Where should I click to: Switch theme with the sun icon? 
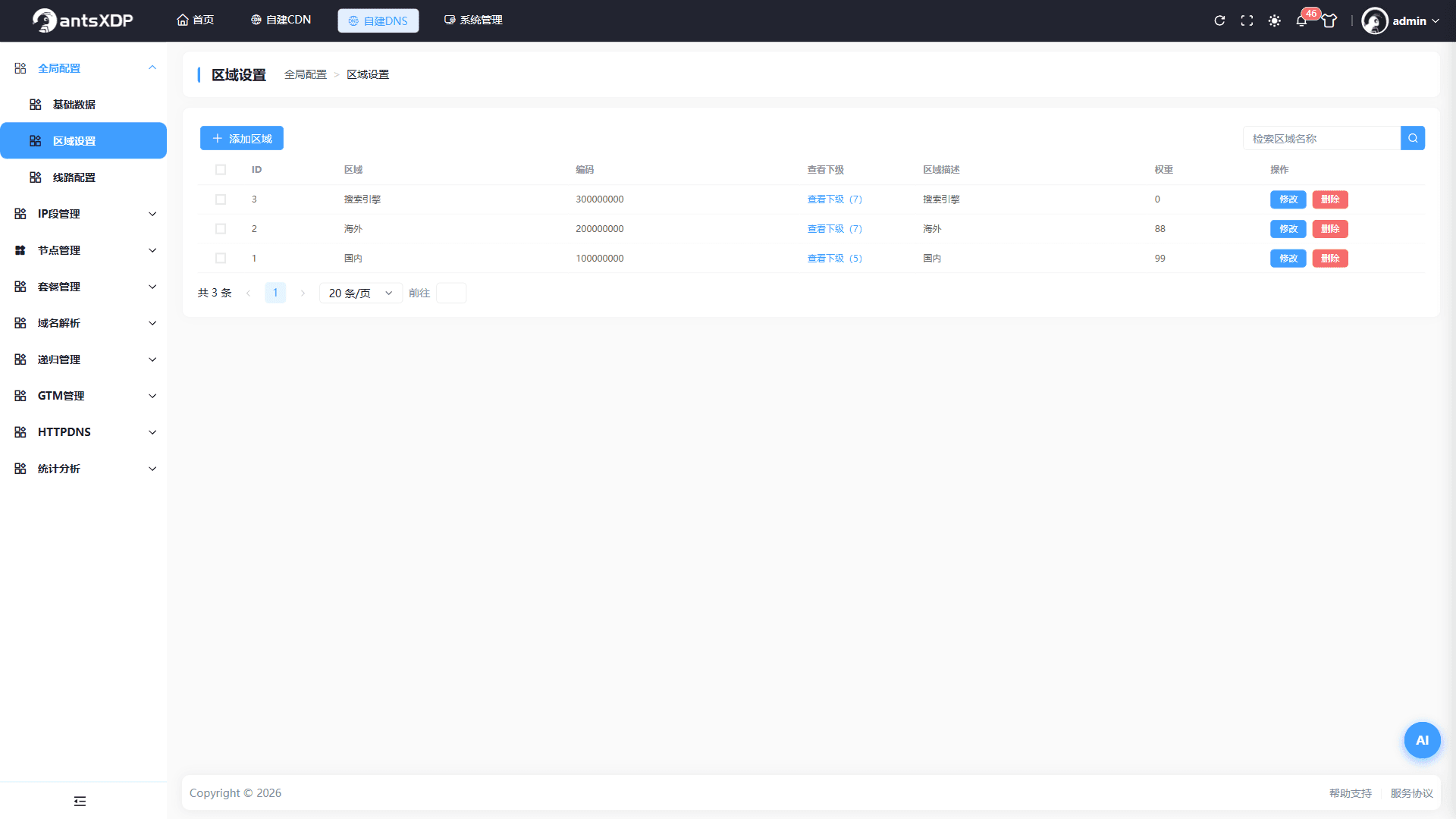[x=1275, y=20]
